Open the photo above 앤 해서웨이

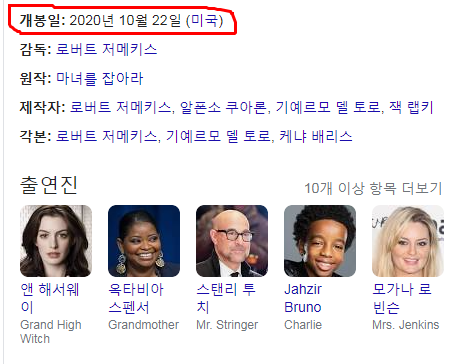[56, 241]
